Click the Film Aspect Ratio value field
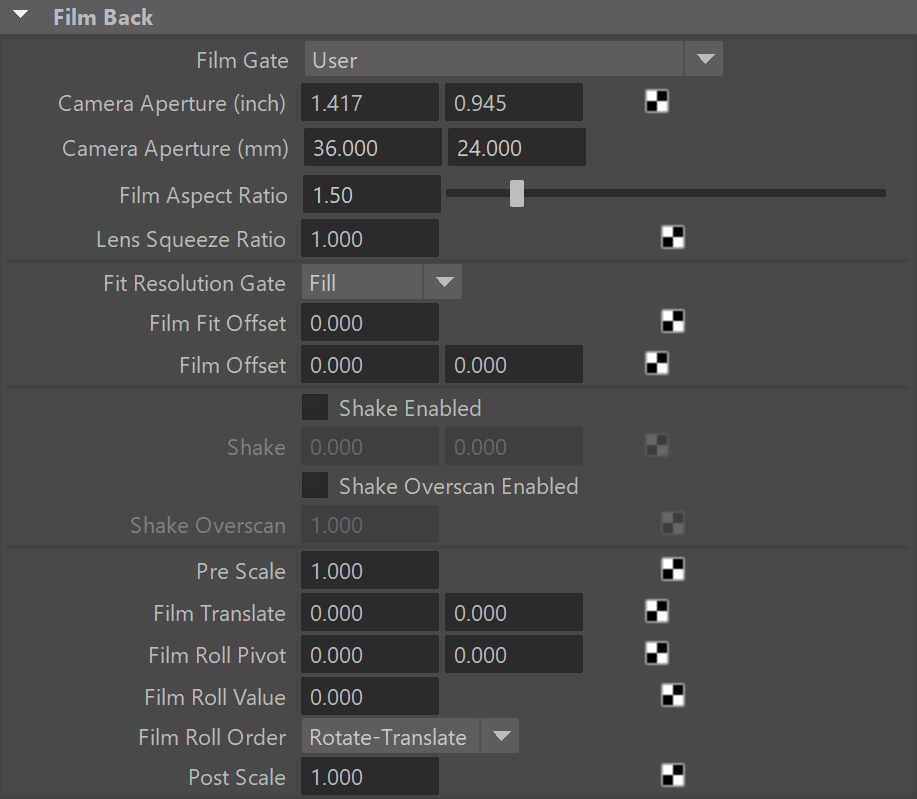This screenshot has width=917, height=799. [371, 194]
